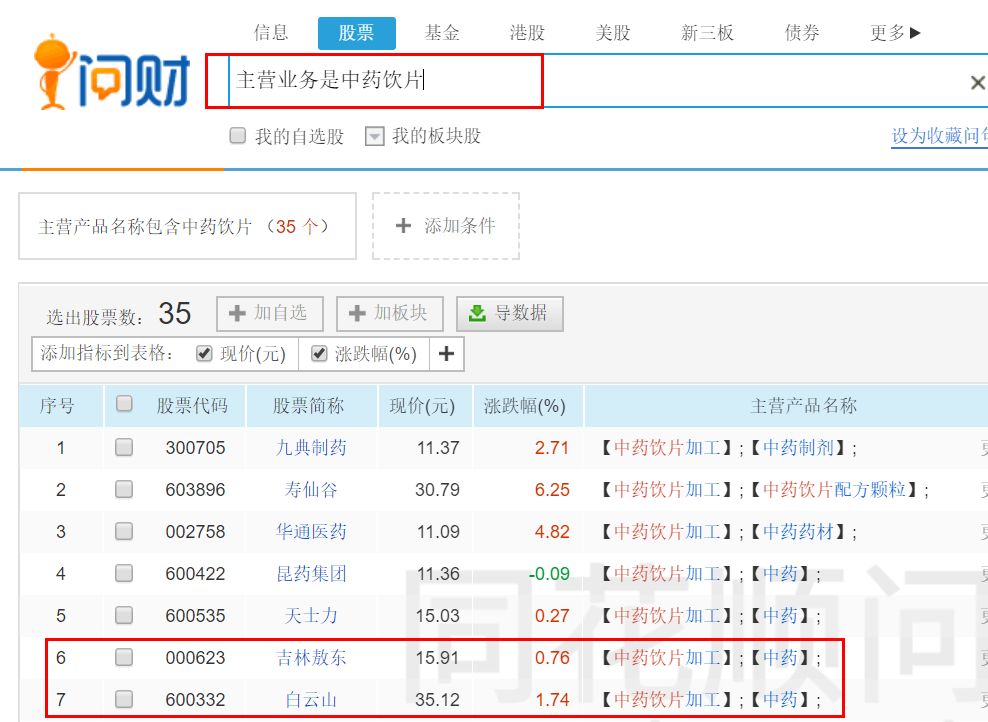
Task: Click the 股票代码 column header
Action: pyautogui.click(x=192, y=405)
